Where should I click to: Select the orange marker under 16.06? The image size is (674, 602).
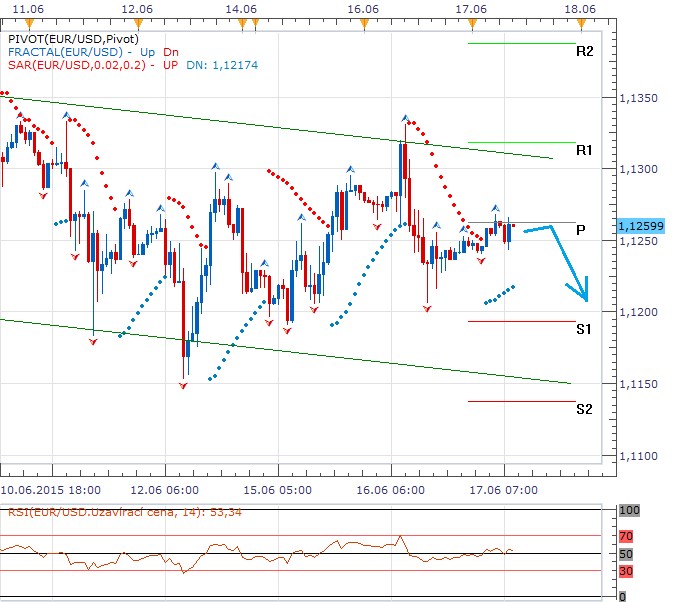[x=364, y=20]
